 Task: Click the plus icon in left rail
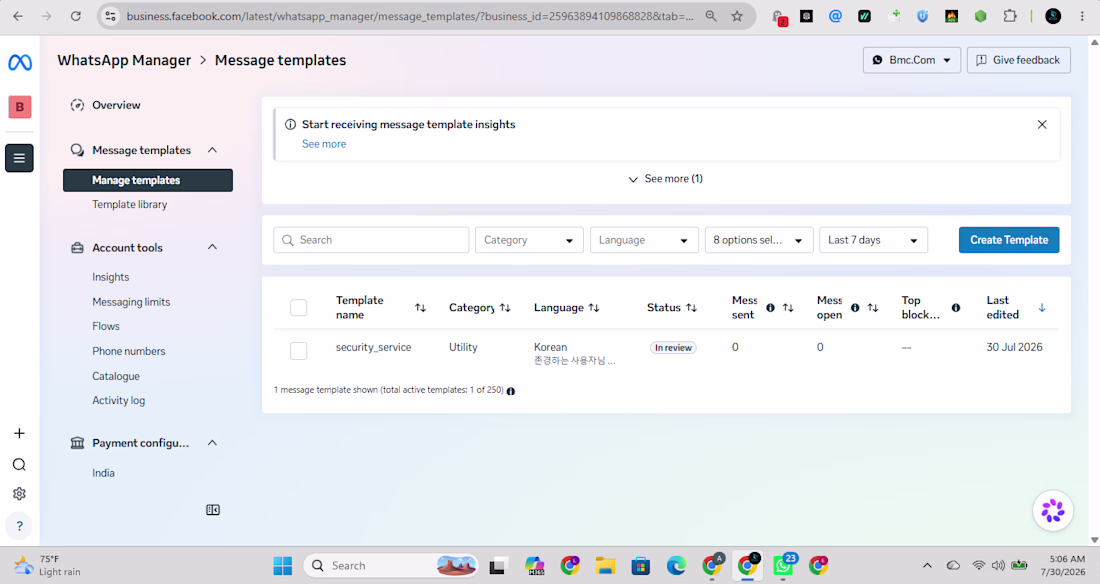pyautogui.click(x=20, y=433)
